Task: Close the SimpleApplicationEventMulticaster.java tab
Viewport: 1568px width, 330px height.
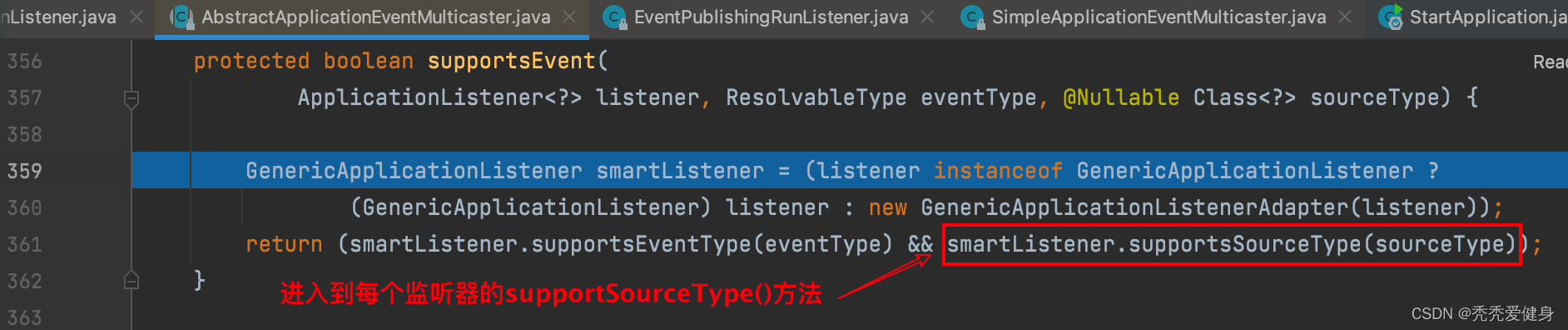Action: tap(1345, 17)
